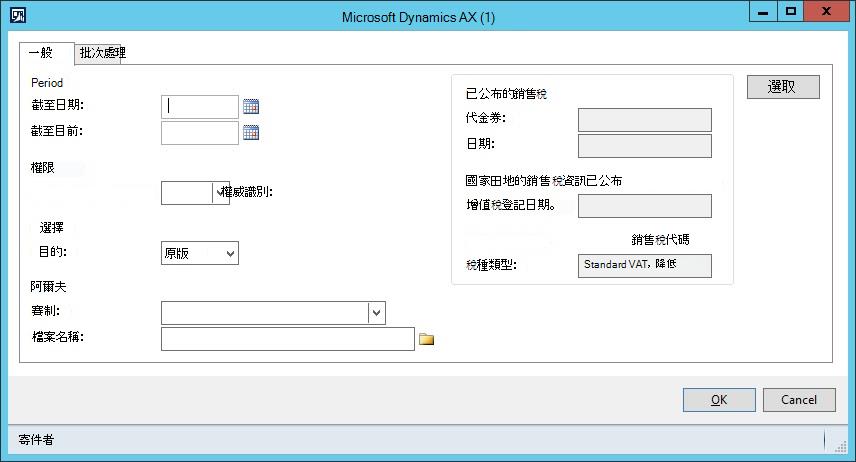This screenshot has height=462, width=856.
Task: Open calendar picker for 截至日期 field
Action: coord(251,106)
